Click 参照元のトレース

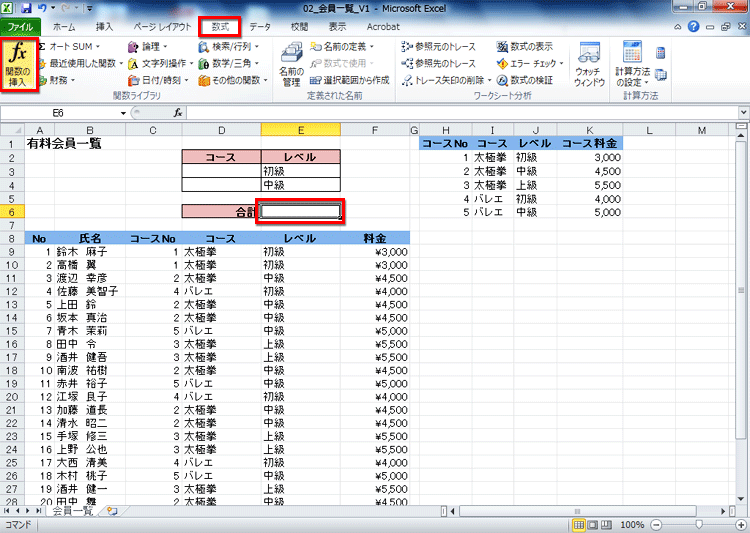(x=439, y=46)
